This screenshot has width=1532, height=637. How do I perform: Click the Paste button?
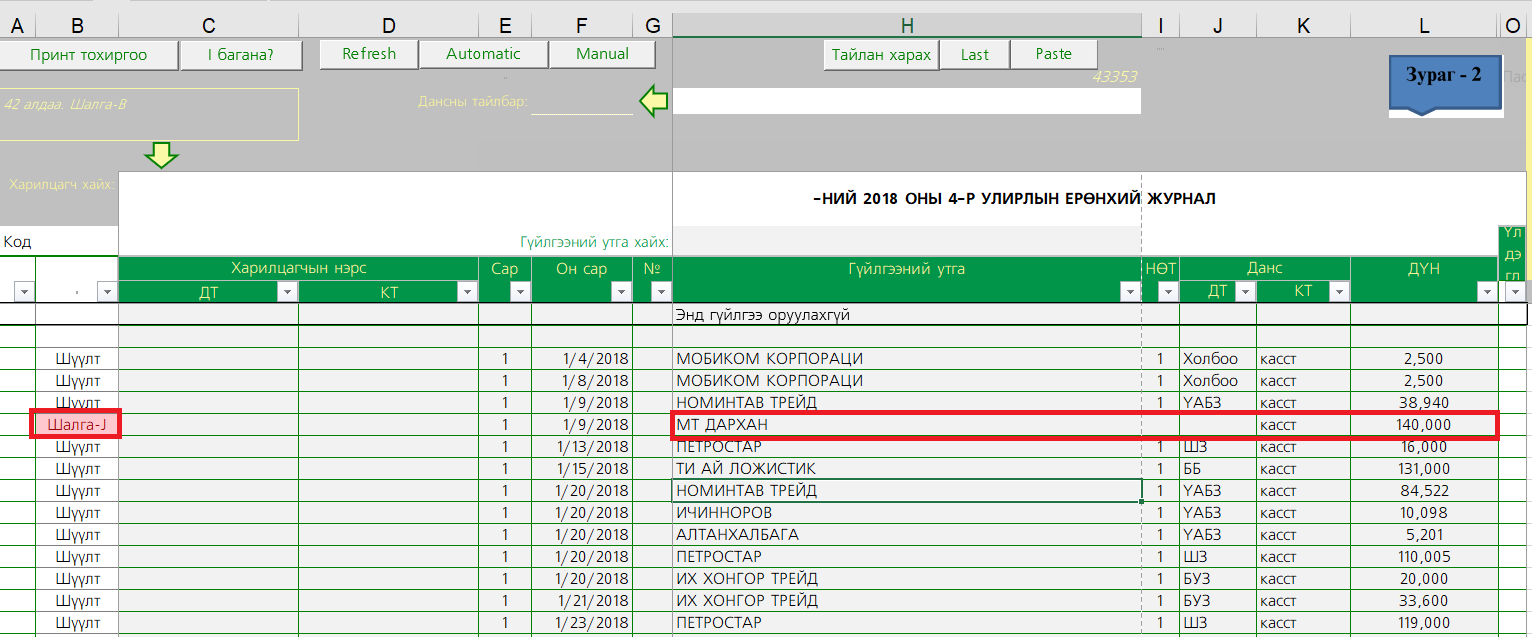[1053, 54]
